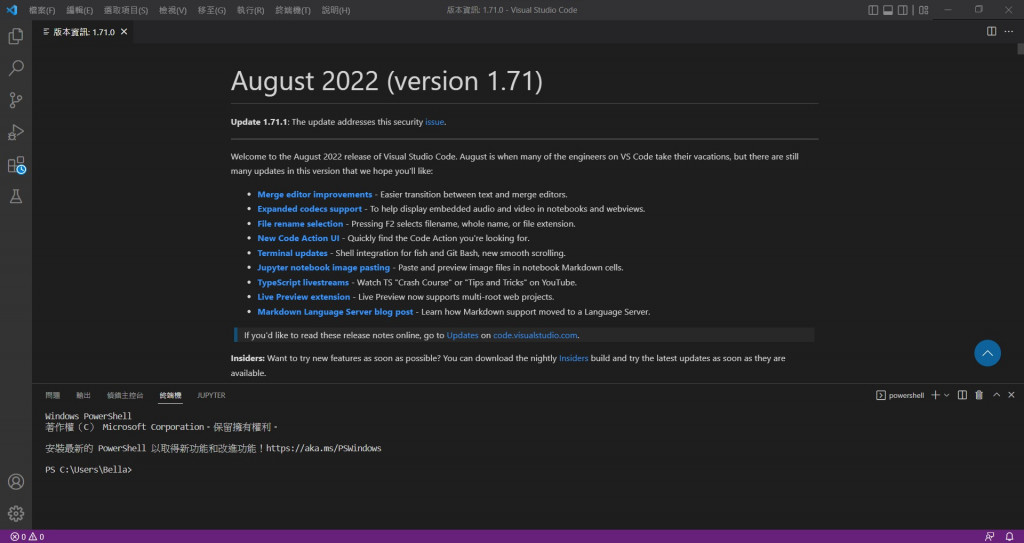Click the https://aka.ms/PSWindows terminal URL
Screen dimensions: 1024x543
[324, 448]
